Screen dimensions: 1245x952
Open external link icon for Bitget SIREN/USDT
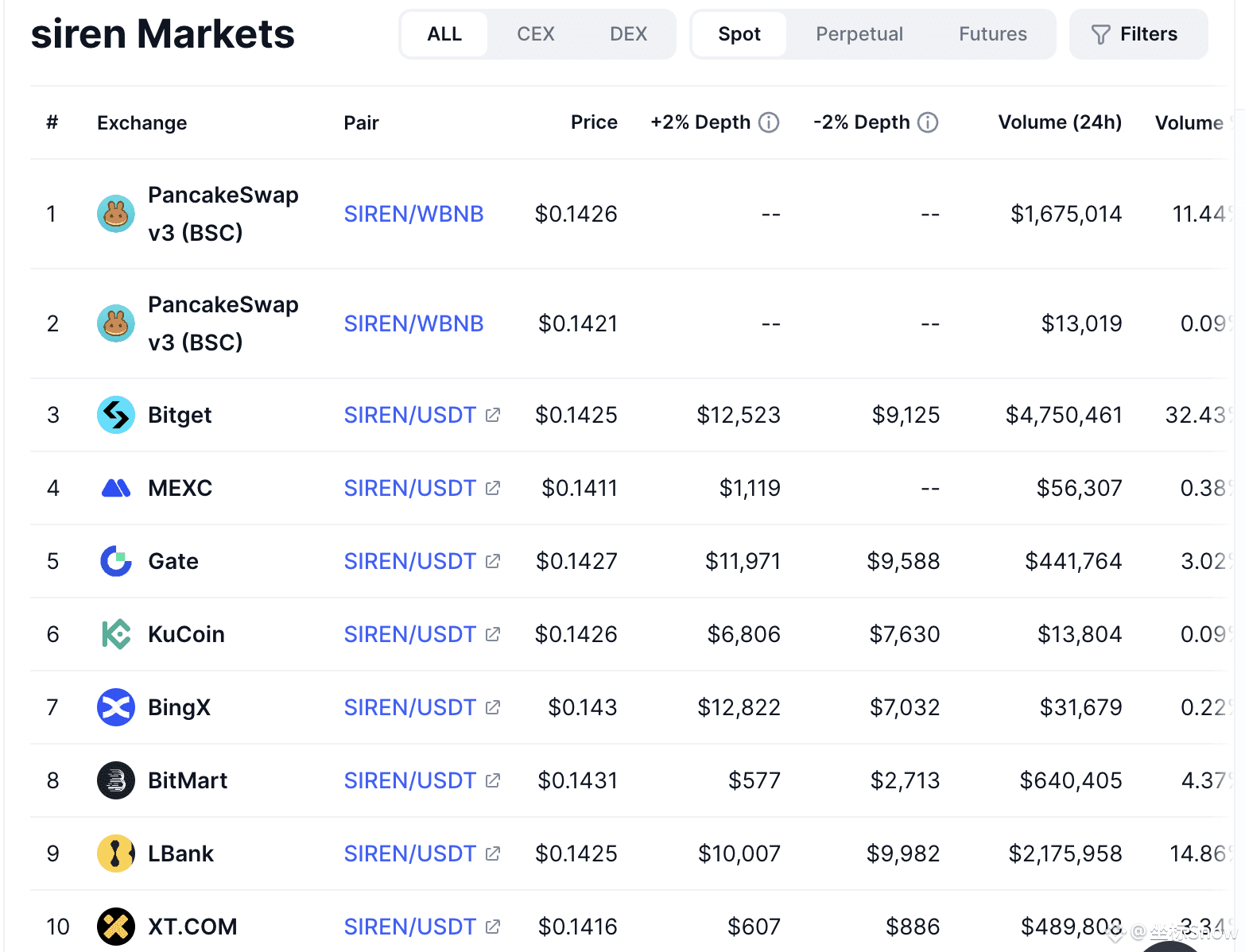(493, 415)
